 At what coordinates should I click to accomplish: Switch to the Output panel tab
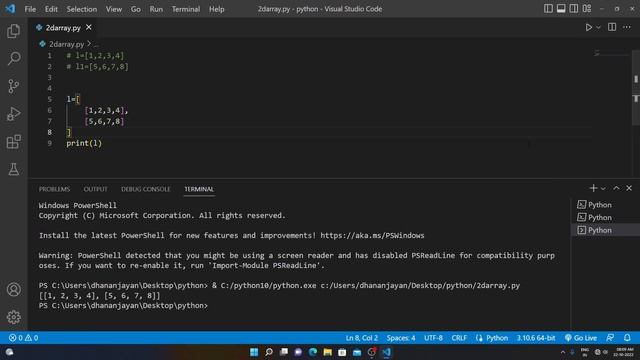[x=96, y=189]
